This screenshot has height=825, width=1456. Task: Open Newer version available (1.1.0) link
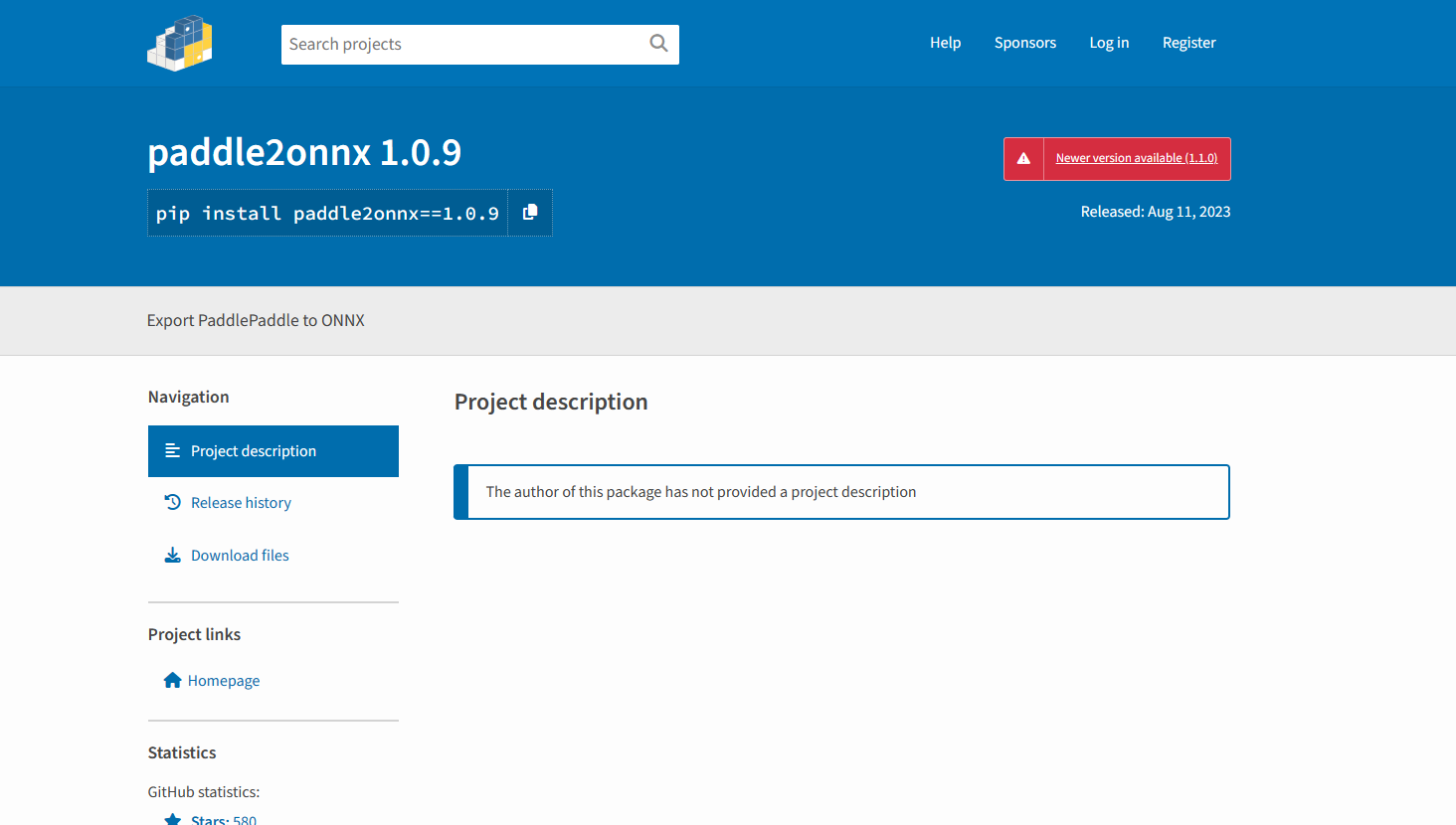[1136, 157]
